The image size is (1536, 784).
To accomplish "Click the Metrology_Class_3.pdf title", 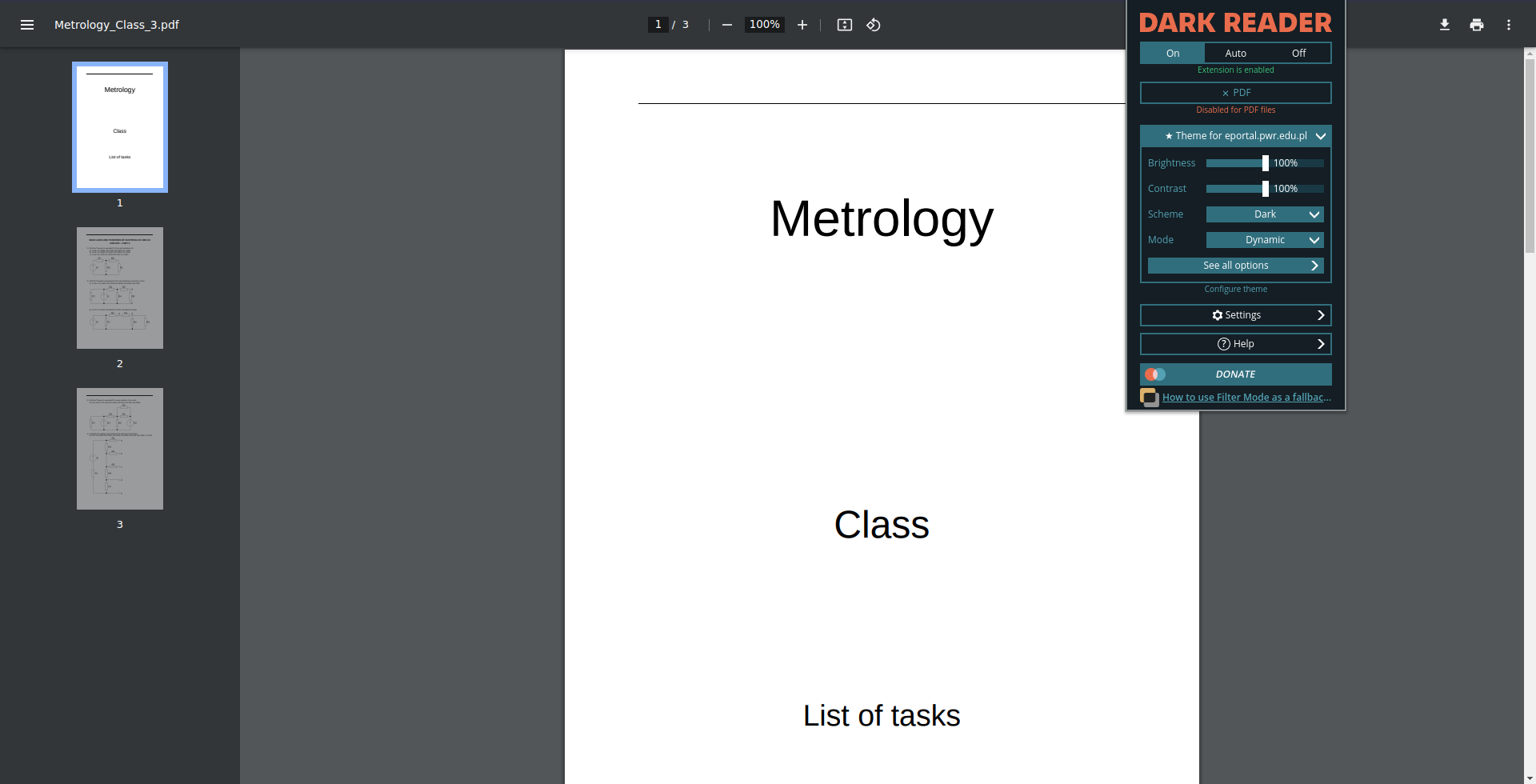I will [x=117, y=25].
